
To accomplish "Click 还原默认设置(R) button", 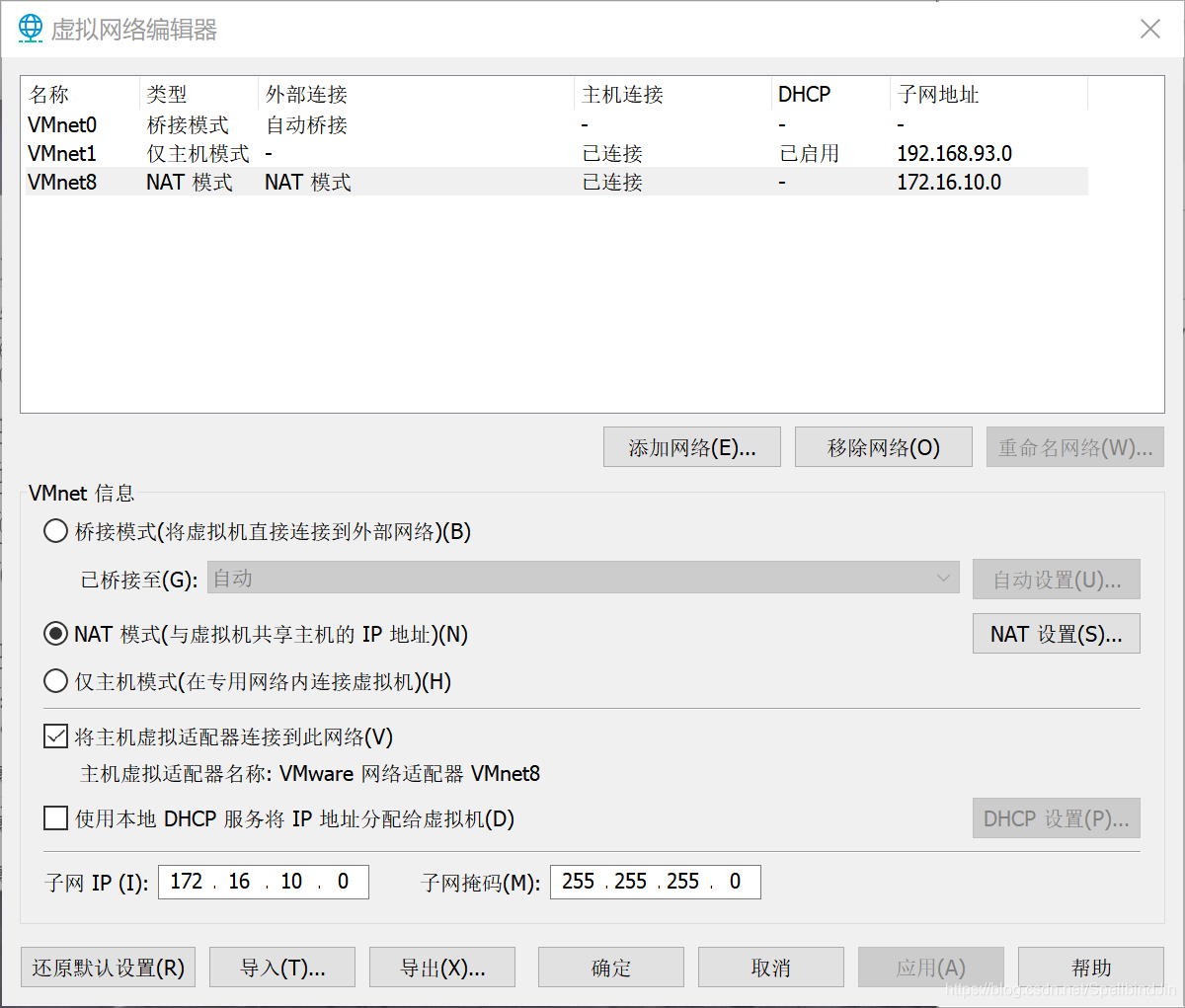I will pyautogui.click(x=109, y=968).
